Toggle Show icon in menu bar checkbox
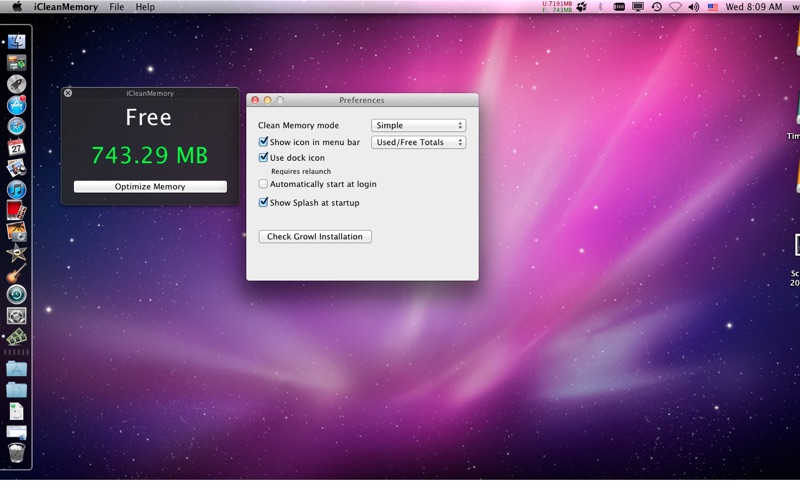The width and height of the screenshot is (800, 500). click(x=264, y=143)
